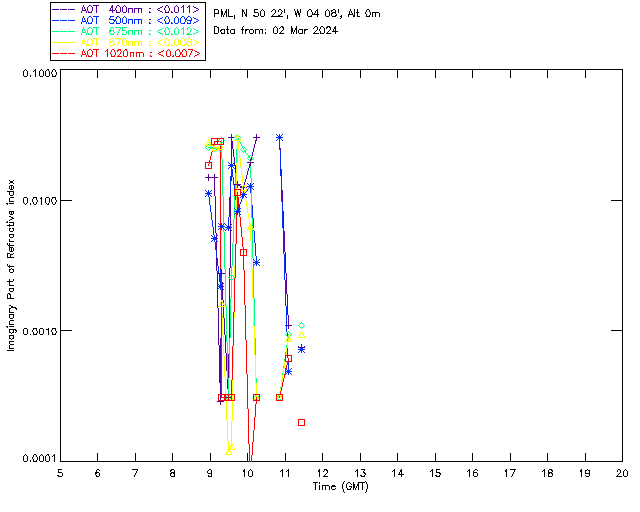Click the green dashed line sample in legend
Image resolution: width=640 pixels, height=512 pixels.
point(64,31)
